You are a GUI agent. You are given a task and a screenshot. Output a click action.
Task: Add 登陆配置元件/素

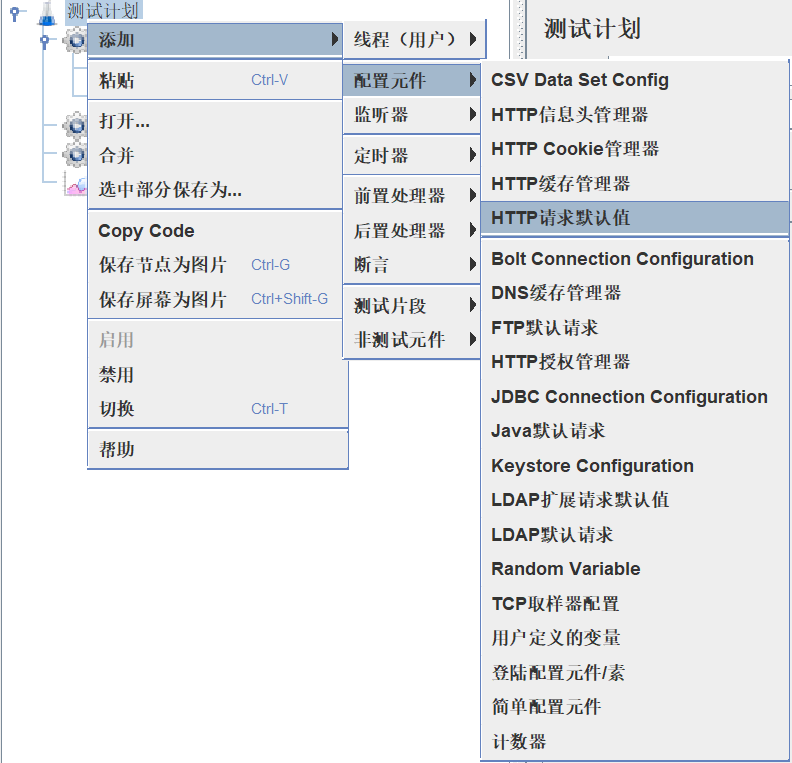coord(635,672)
